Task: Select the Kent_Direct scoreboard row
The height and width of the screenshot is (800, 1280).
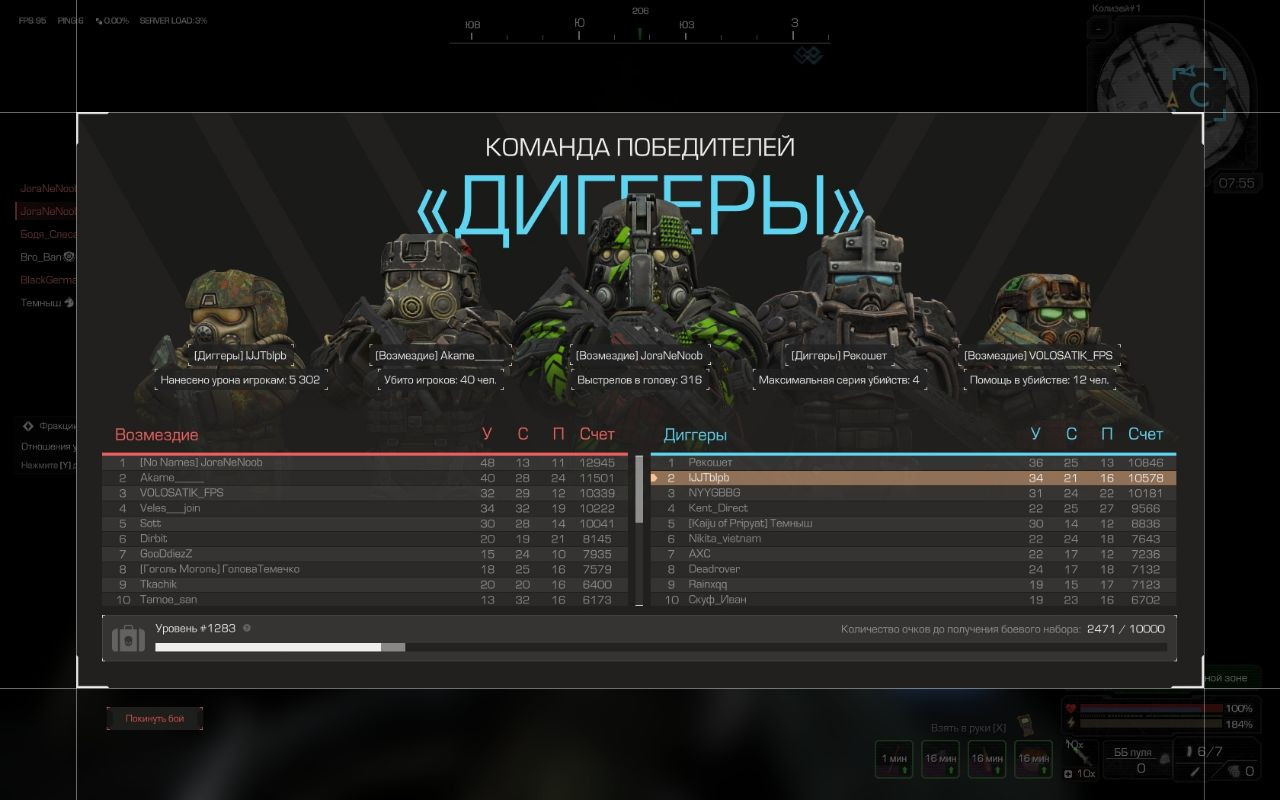Action: click(914, 508)
